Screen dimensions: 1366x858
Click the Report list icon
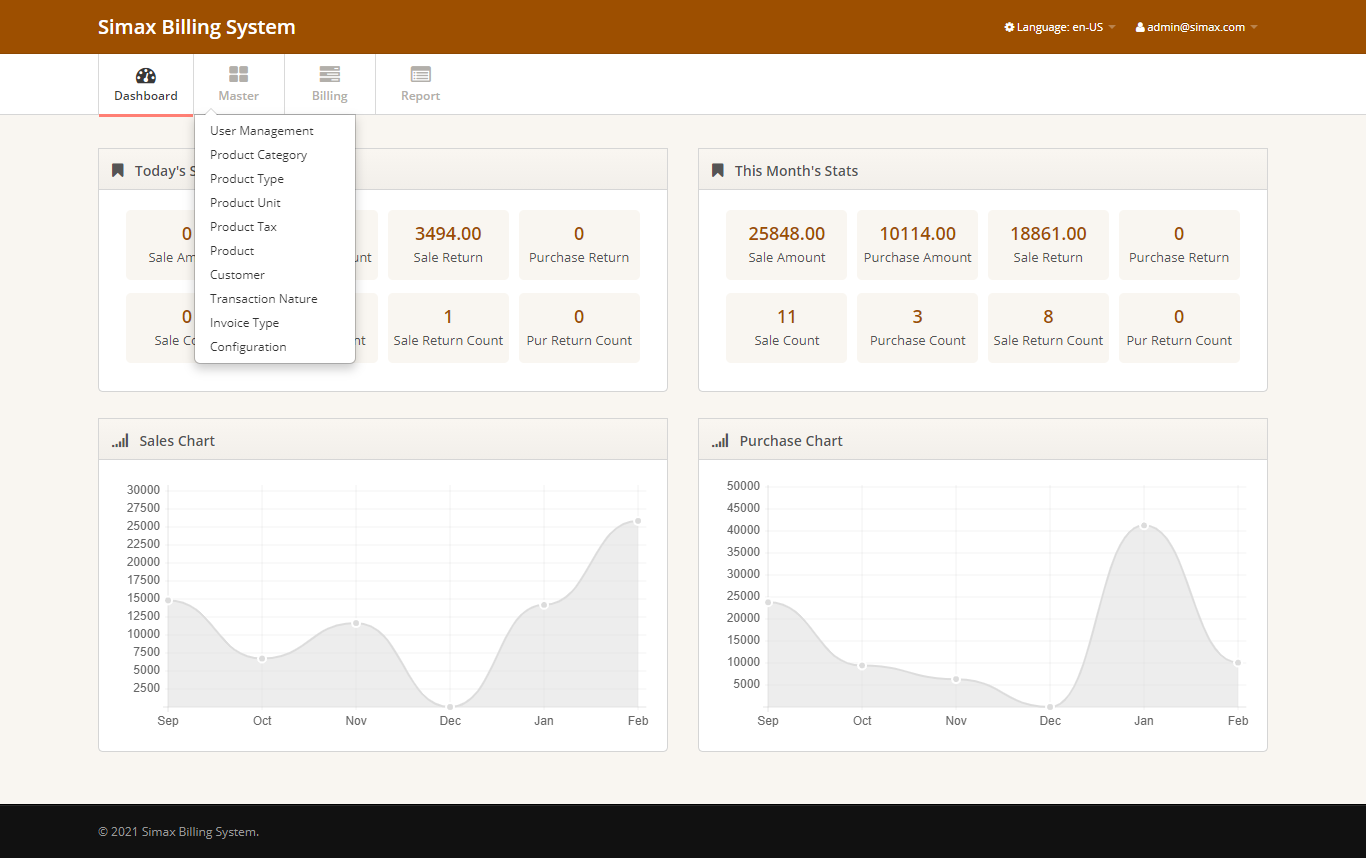[420, 75]
